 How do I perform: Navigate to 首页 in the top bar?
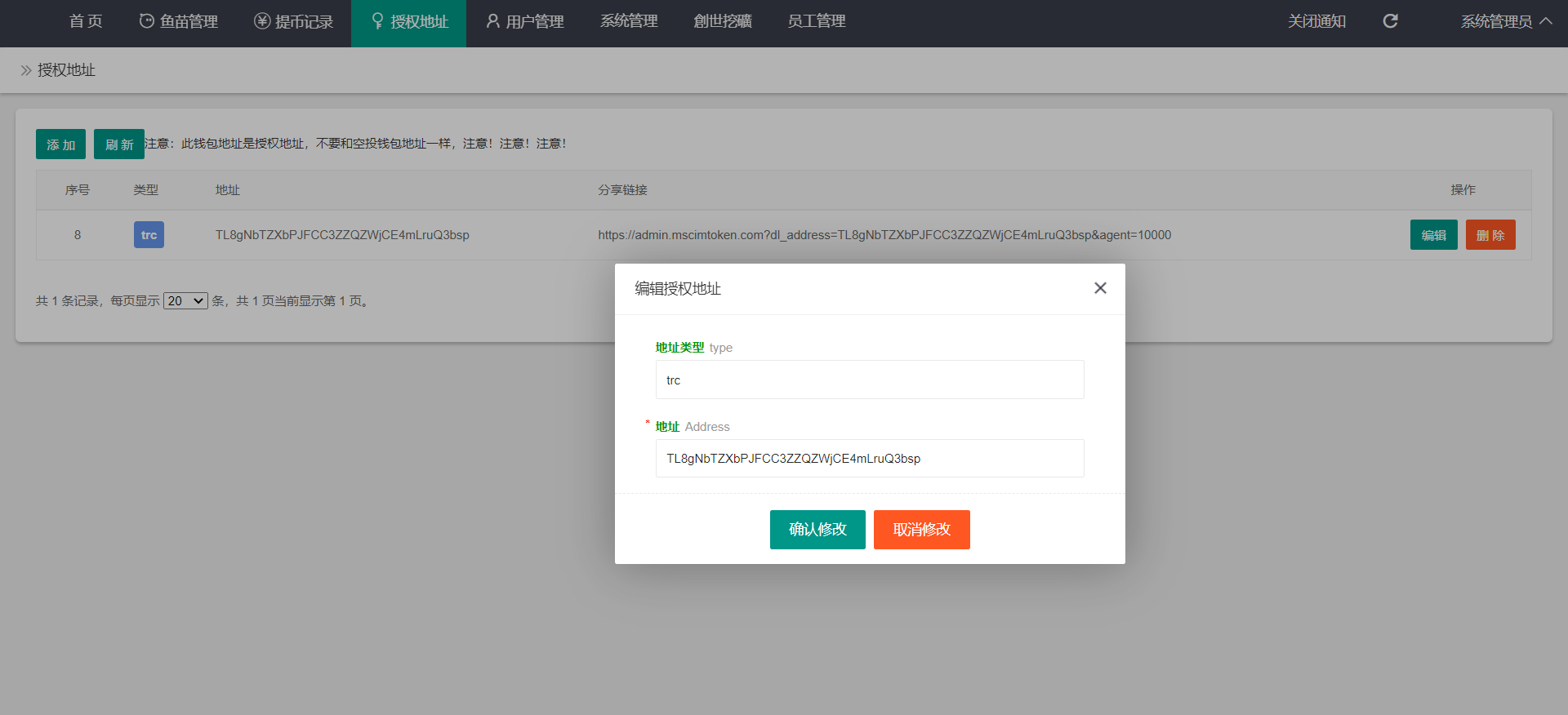pos(86,21)
